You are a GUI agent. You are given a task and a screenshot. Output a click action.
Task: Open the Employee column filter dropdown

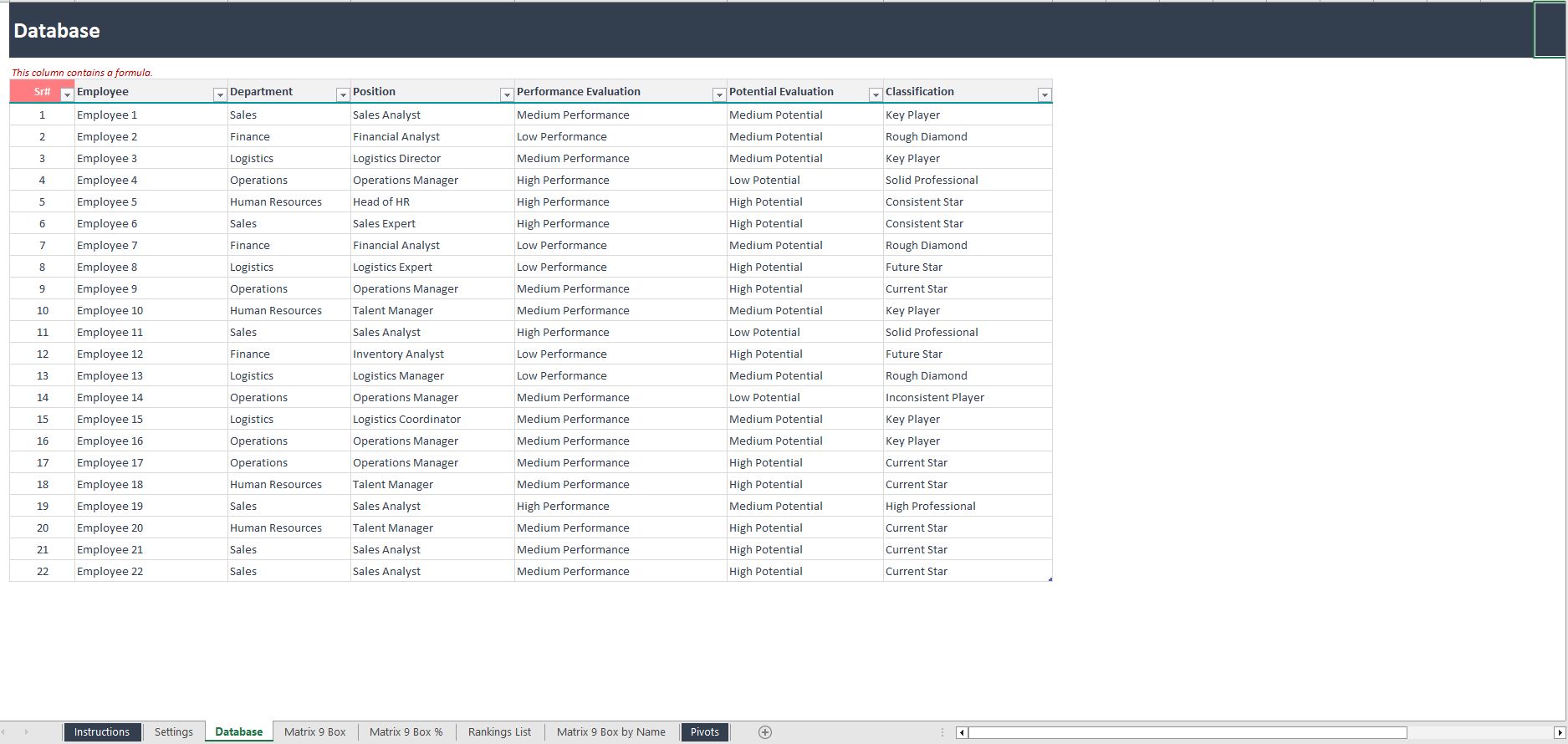click(x=219, y=95)
